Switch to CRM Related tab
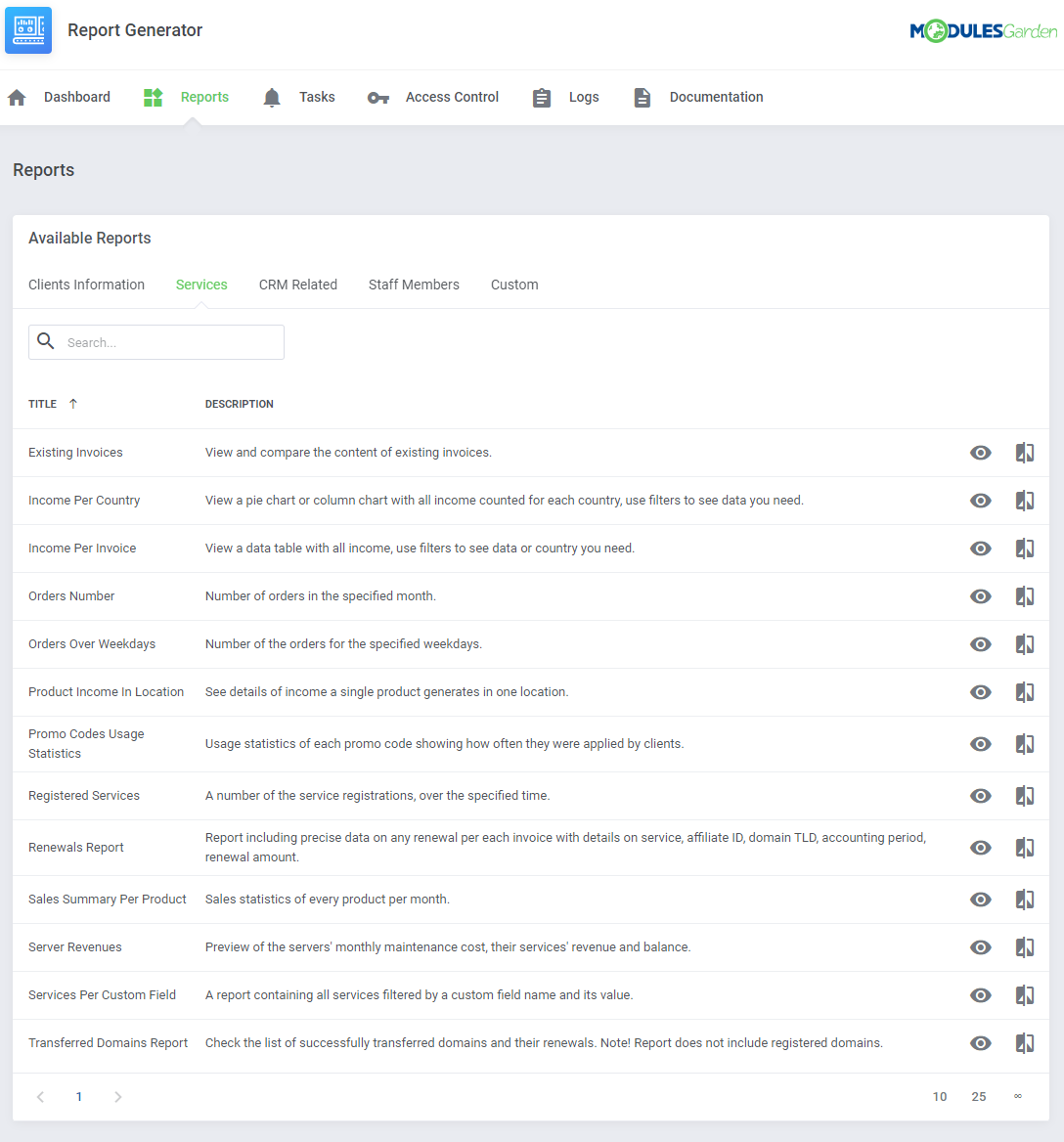The width and height of the screenshot is (1064, 1142). tap(298, 285)
